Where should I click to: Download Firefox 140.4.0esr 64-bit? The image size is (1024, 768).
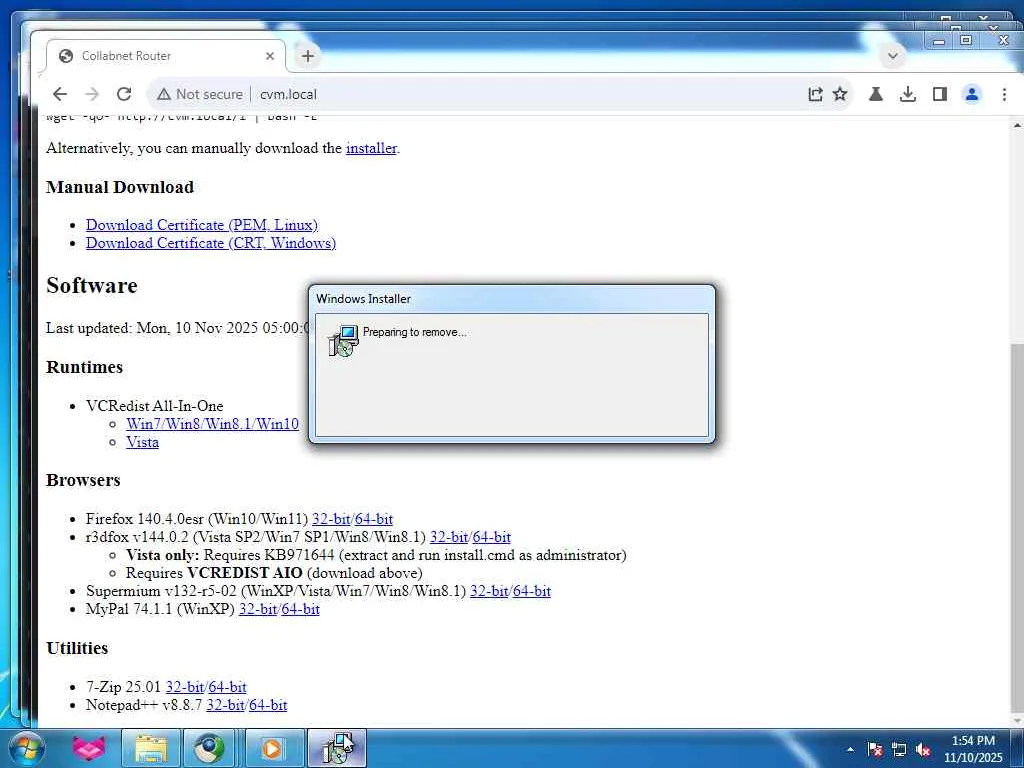pyautogui.click(x=374, y=519)
